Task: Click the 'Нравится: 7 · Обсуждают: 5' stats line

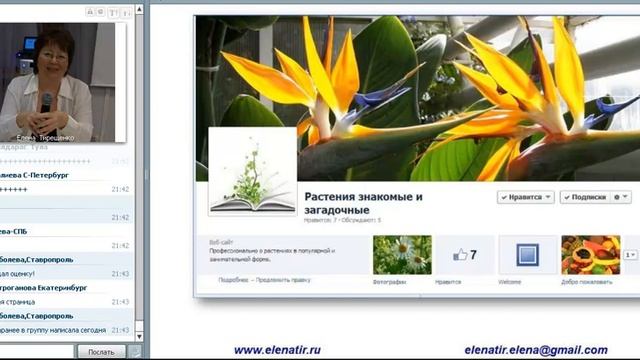Action: 342,220
